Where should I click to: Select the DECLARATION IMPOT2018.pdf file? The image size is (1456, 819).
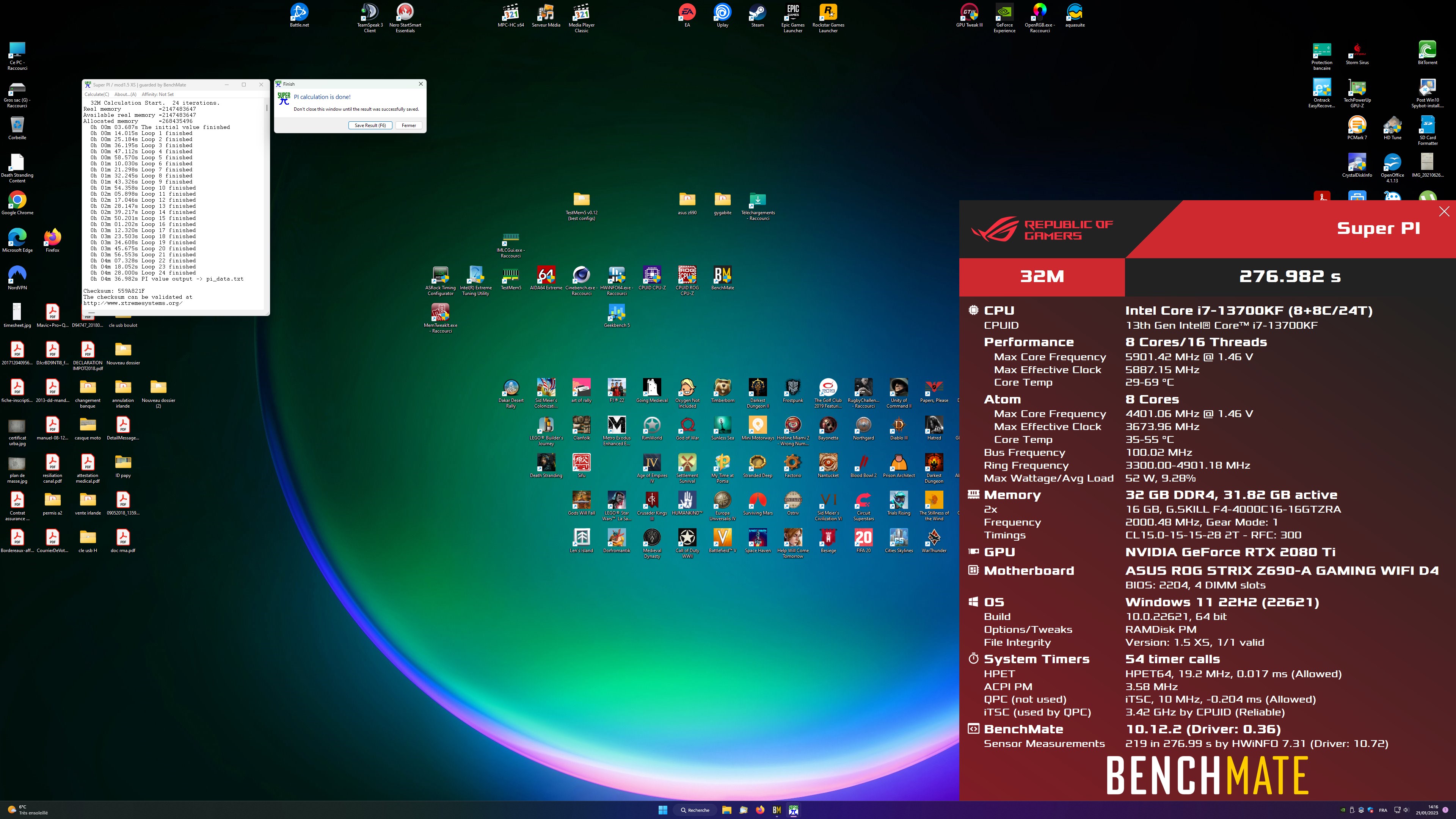coord(88,356)
